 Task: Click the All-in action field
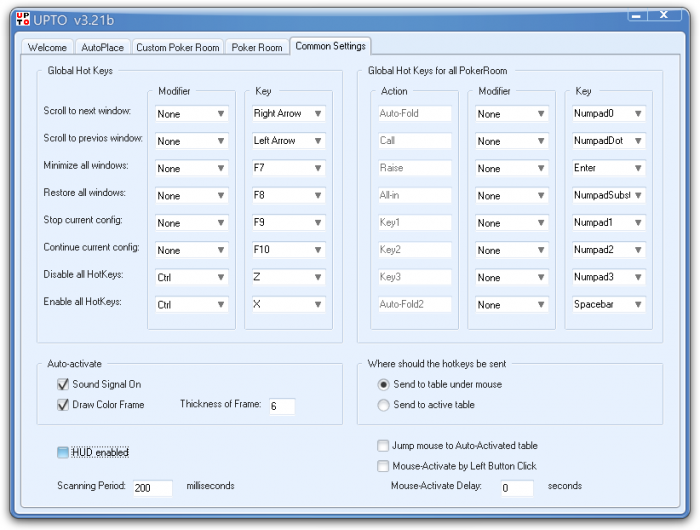click(415, 195)
